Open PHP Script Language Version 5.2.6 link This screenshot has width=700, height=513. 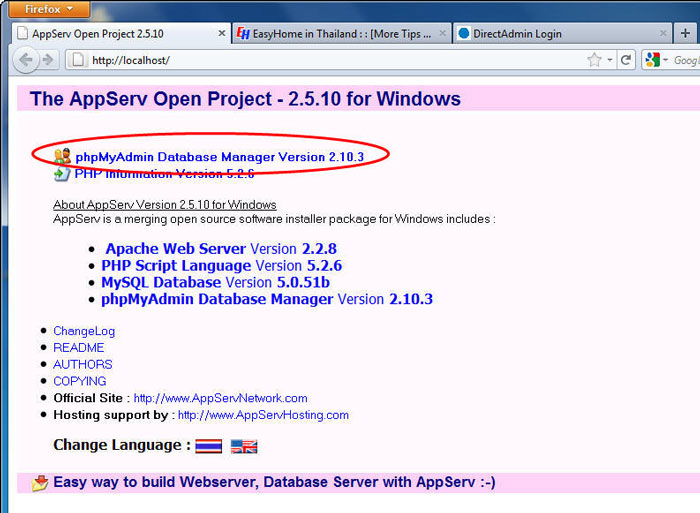point(221,266)
